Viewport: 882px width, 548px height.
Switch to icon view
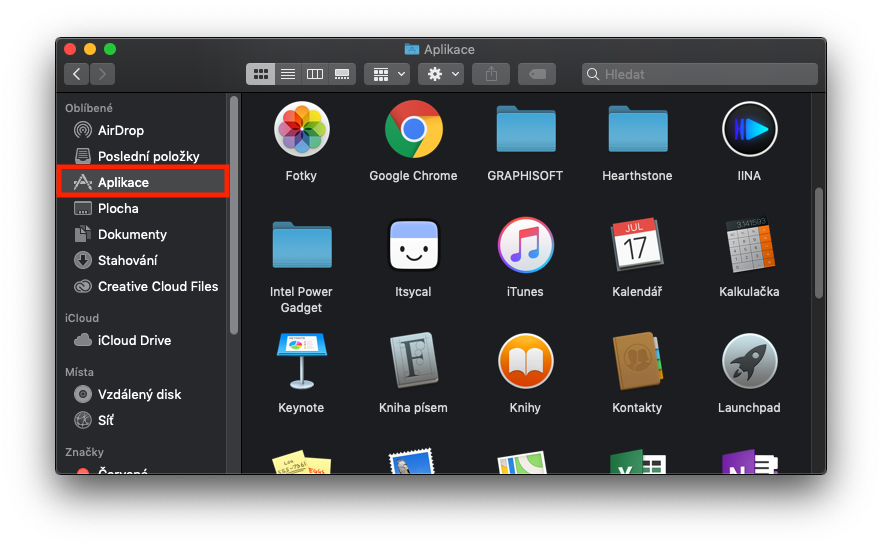click(260, 74)
